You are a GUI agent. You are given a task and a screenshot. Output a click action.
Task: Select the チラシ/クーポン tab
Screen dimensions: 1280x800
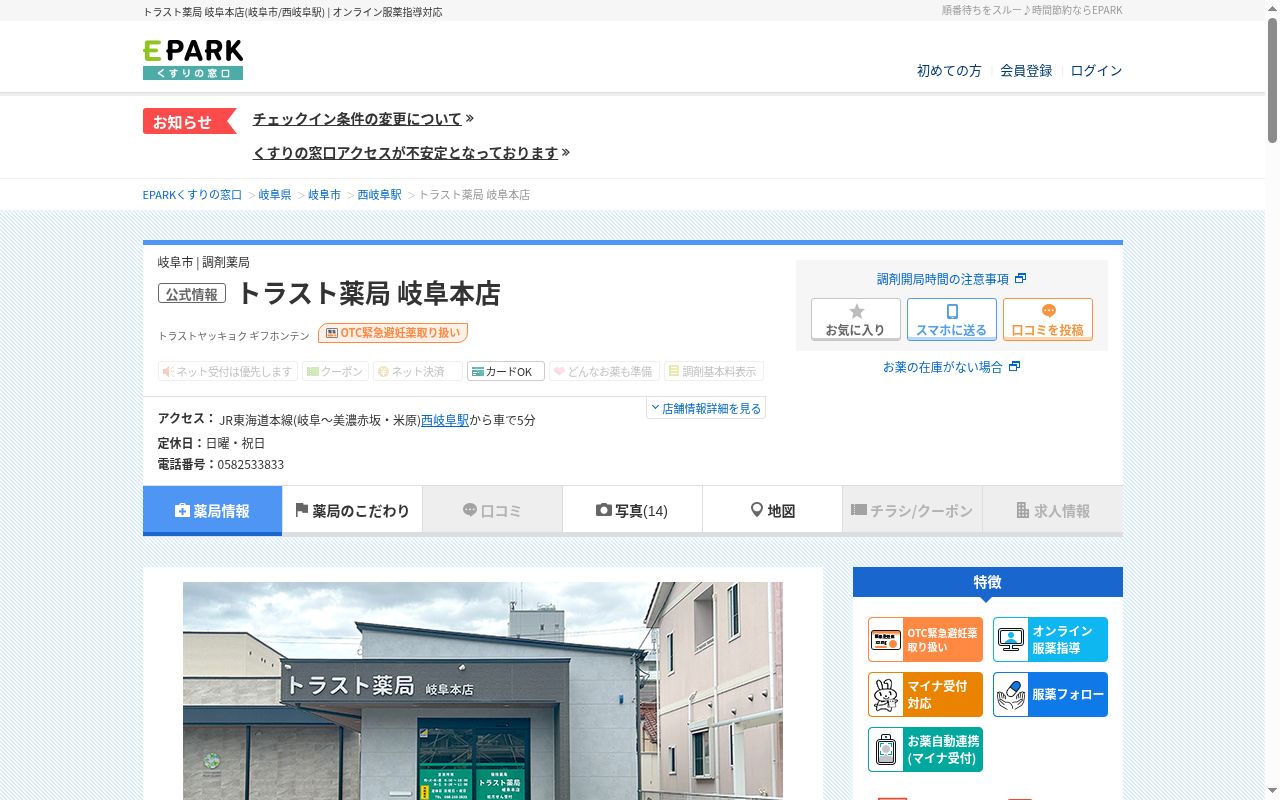tap(912, 511)
